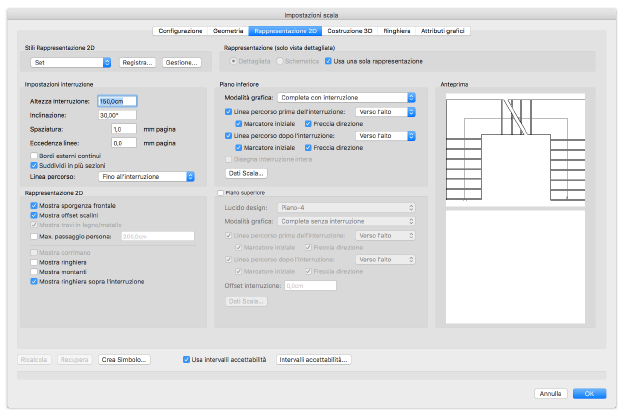Open Piano superiore Modalità grafica dropdown
624x416 pixels.
346,221
